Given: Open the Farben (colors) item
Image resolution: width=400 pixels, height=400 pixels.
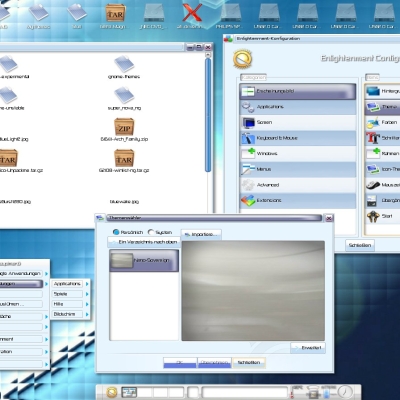Looking at the screenshot, I should click(x=382, y=123).
